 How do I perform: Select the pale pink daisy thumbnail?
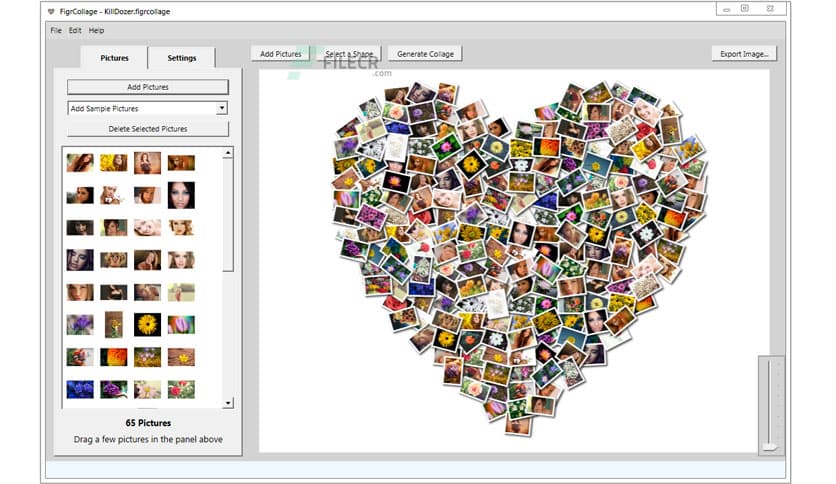[x=147, y=389]
